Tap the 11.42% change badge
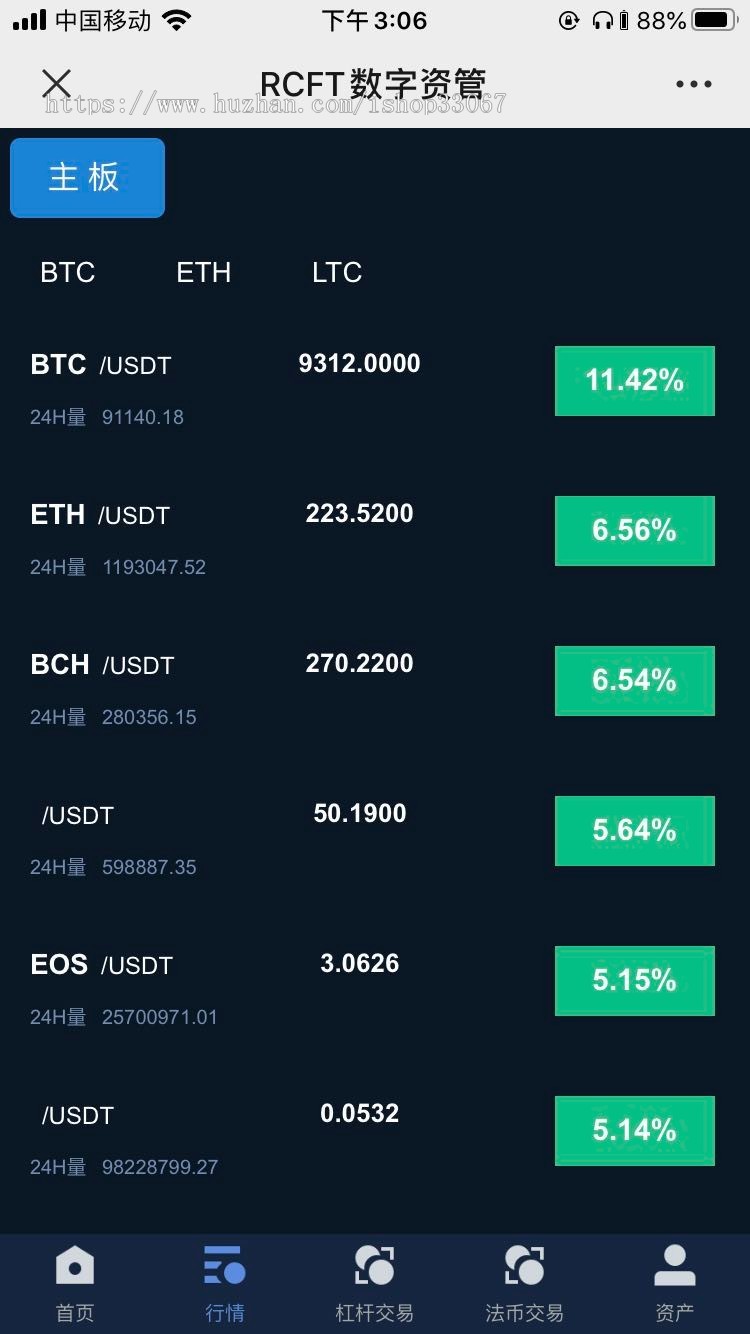This screenshot has width=750, height=1334. [634, 380]
